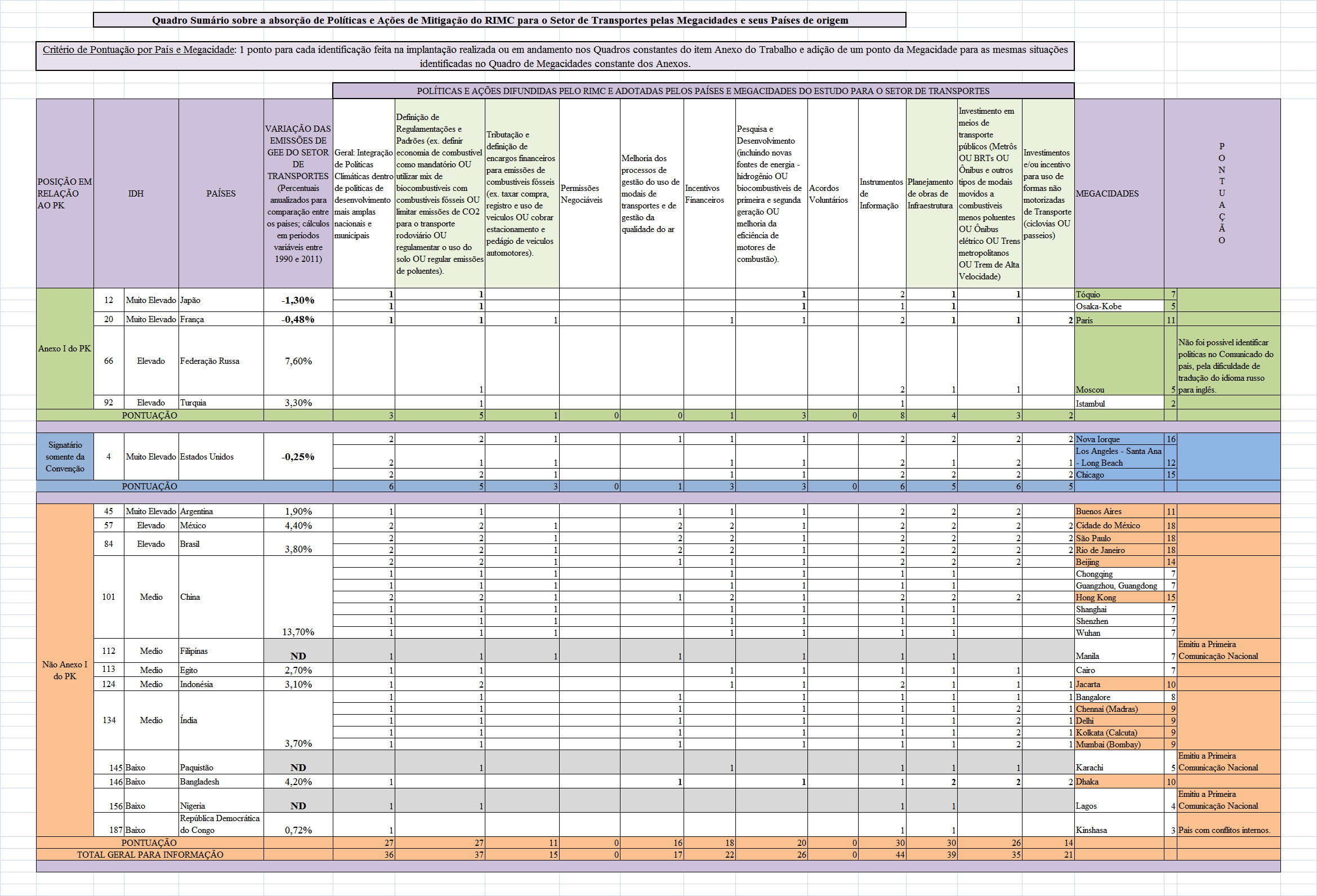The width and height of the screenshot is (1317, 896).
Task: Click the 'Critério de Pontuação por País e Megacidade' cell
Action: (555, 56)
